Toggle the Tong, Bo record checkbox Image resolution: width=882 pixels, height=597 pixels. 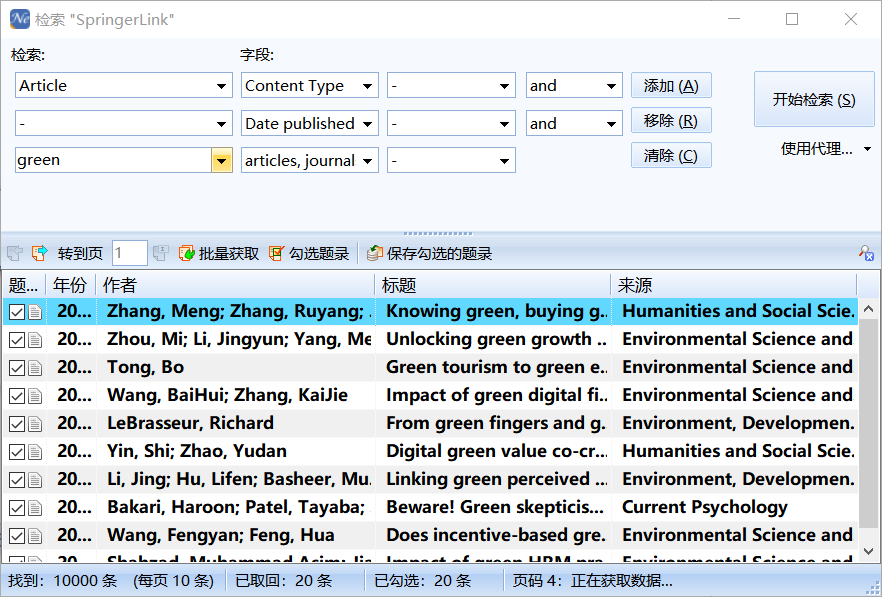coord(17,368)
